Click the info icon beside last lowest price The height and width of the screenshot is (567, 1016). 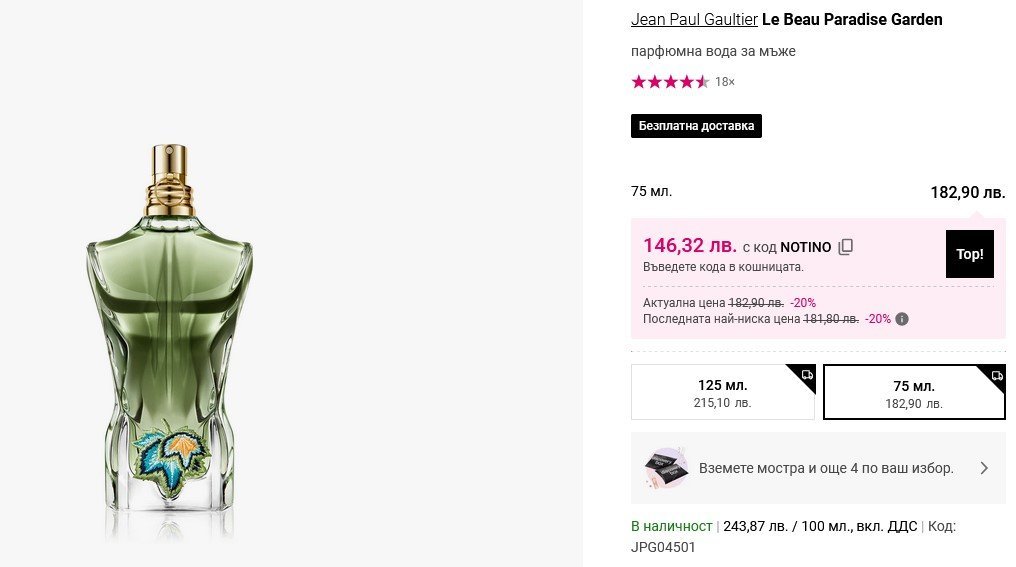pyautogui.click(x=902, y=319)
